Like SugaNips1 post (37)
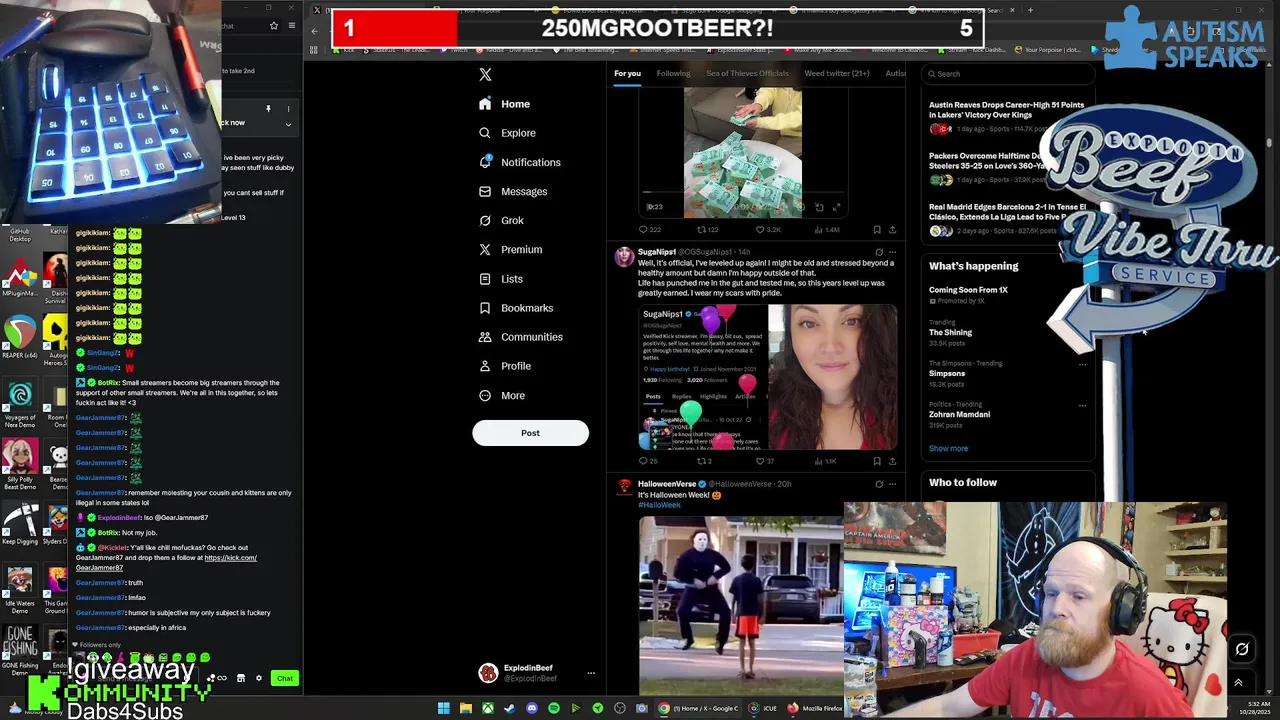The width and height of the screenshot is (1280, 720). click(x=765, y=461)
